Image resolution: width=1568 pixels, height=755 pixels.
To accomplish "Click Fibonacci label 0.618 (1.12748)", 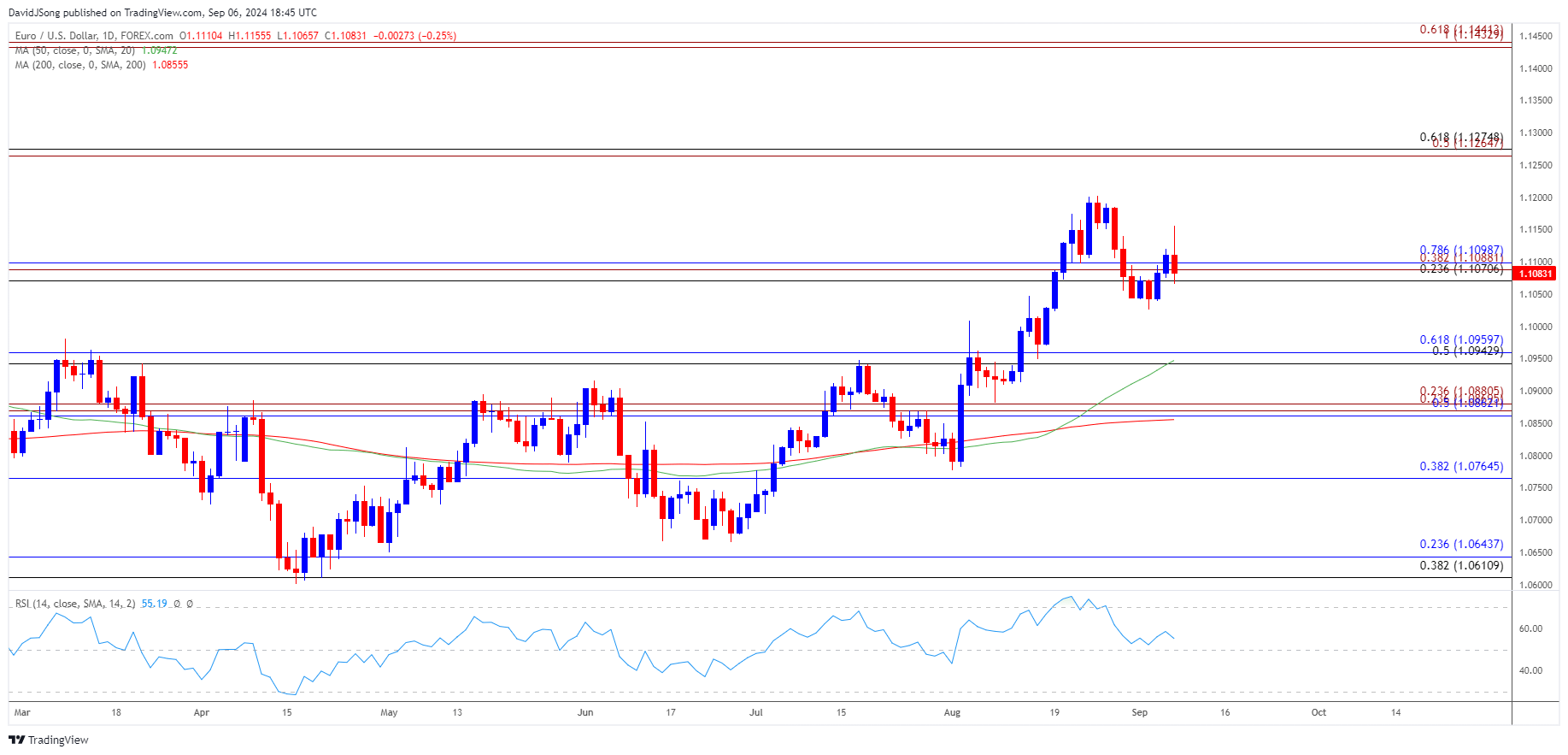I will coord(1461,137).
